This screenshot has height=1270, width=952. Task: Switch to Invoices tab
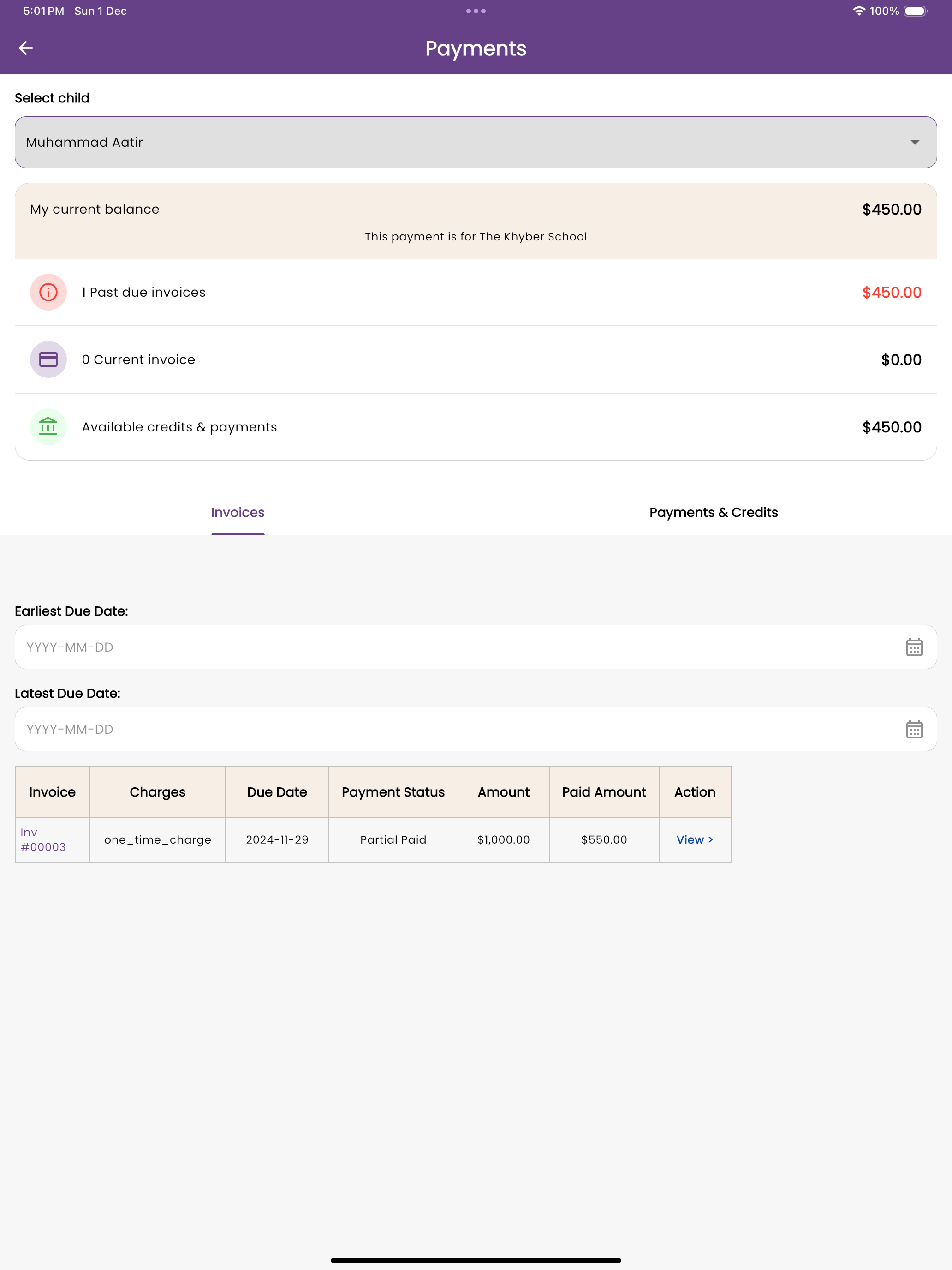(x=238, y=513)
